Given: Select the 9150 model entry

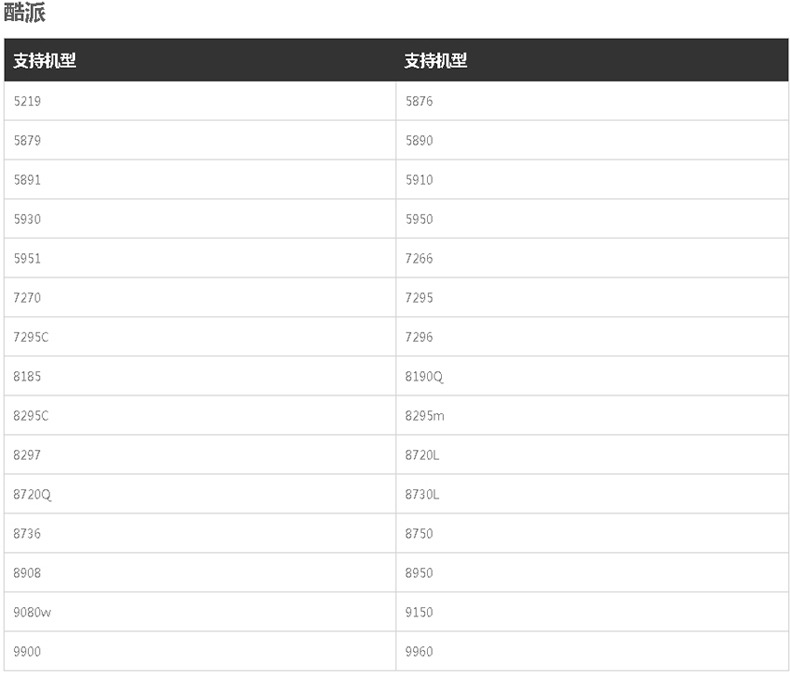Looking at the screenshot, I should click(419, 612).
